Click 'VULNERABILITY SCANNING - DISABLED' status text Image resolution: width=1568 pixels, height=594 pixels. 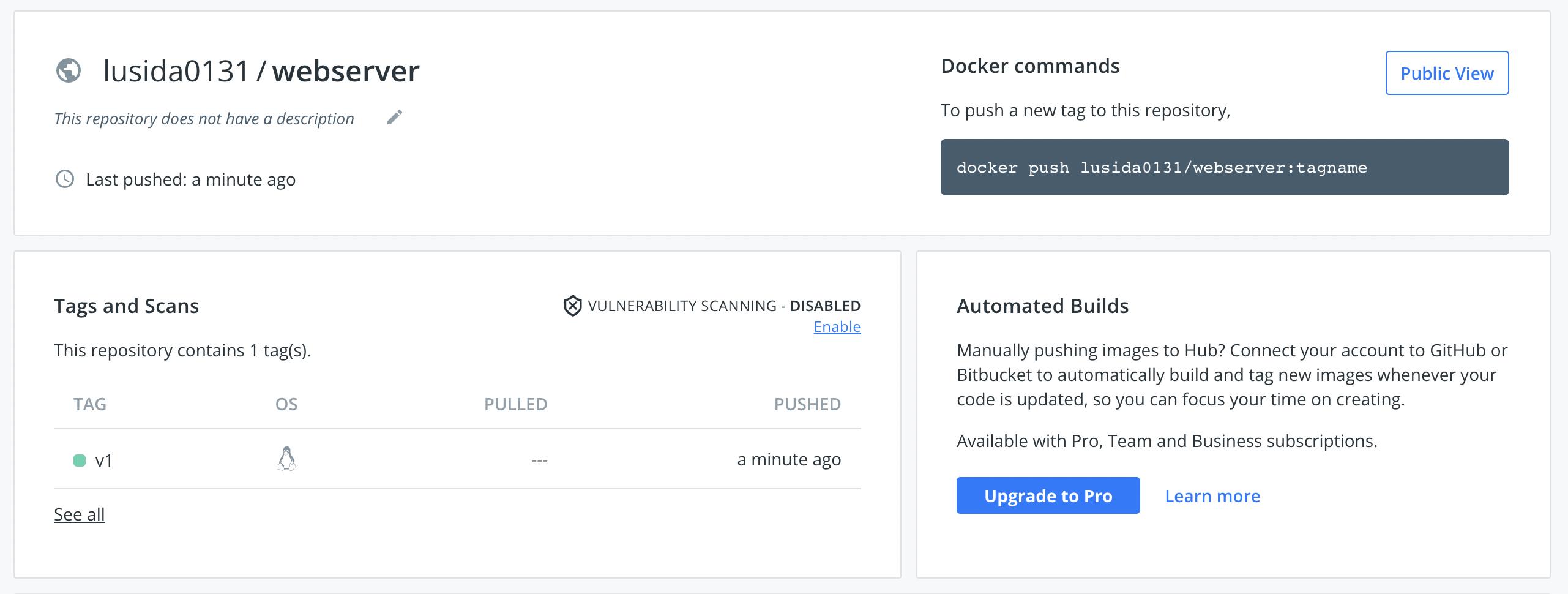[x=724, y=306]
